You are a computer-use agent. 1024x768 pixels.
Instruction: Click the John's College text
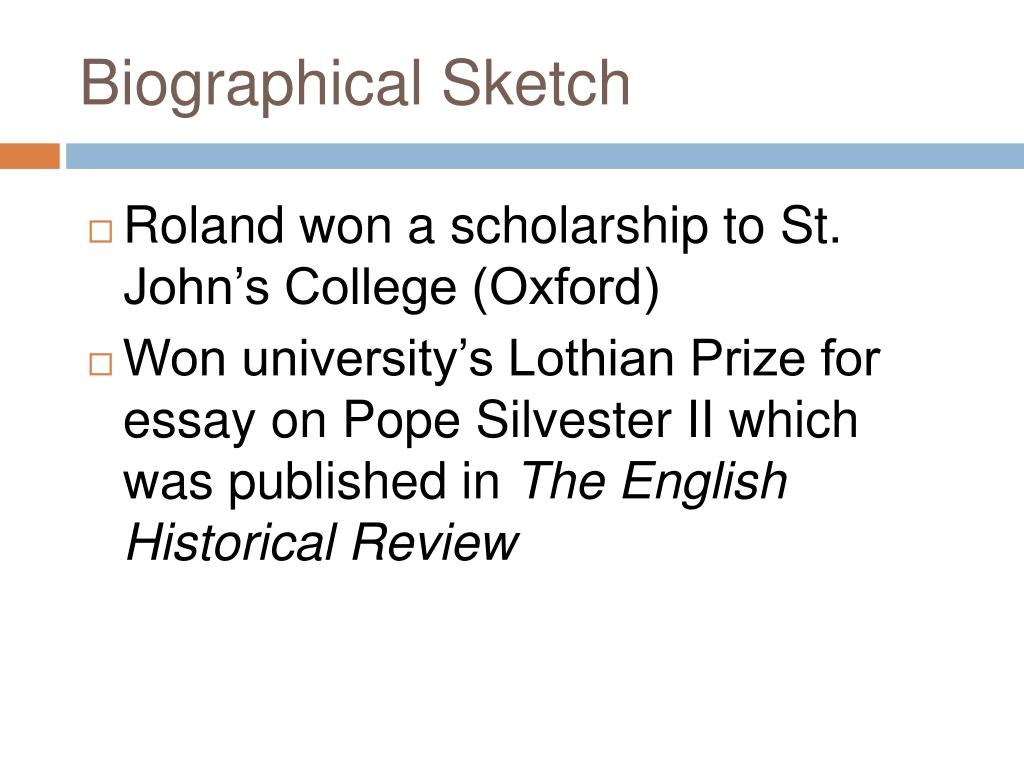coord(290,287)
